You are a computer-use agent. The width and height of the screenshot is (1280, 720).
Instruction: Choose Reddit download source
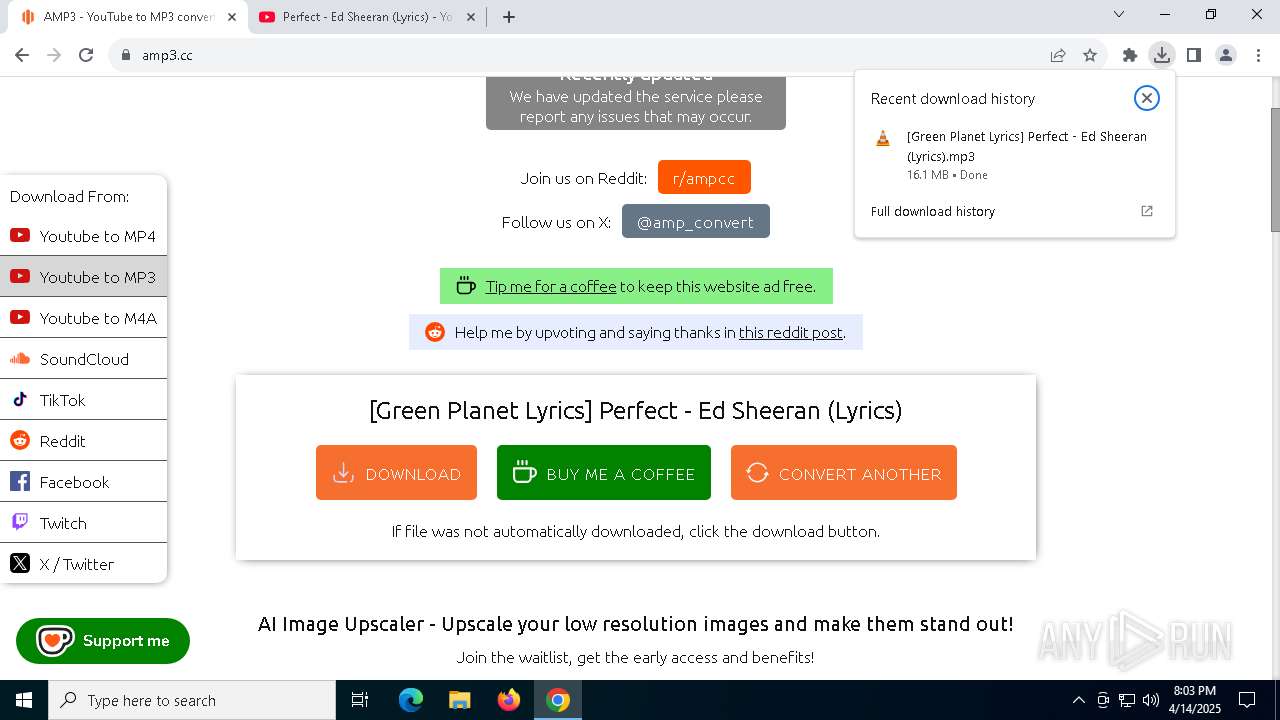tap(83, 441)
